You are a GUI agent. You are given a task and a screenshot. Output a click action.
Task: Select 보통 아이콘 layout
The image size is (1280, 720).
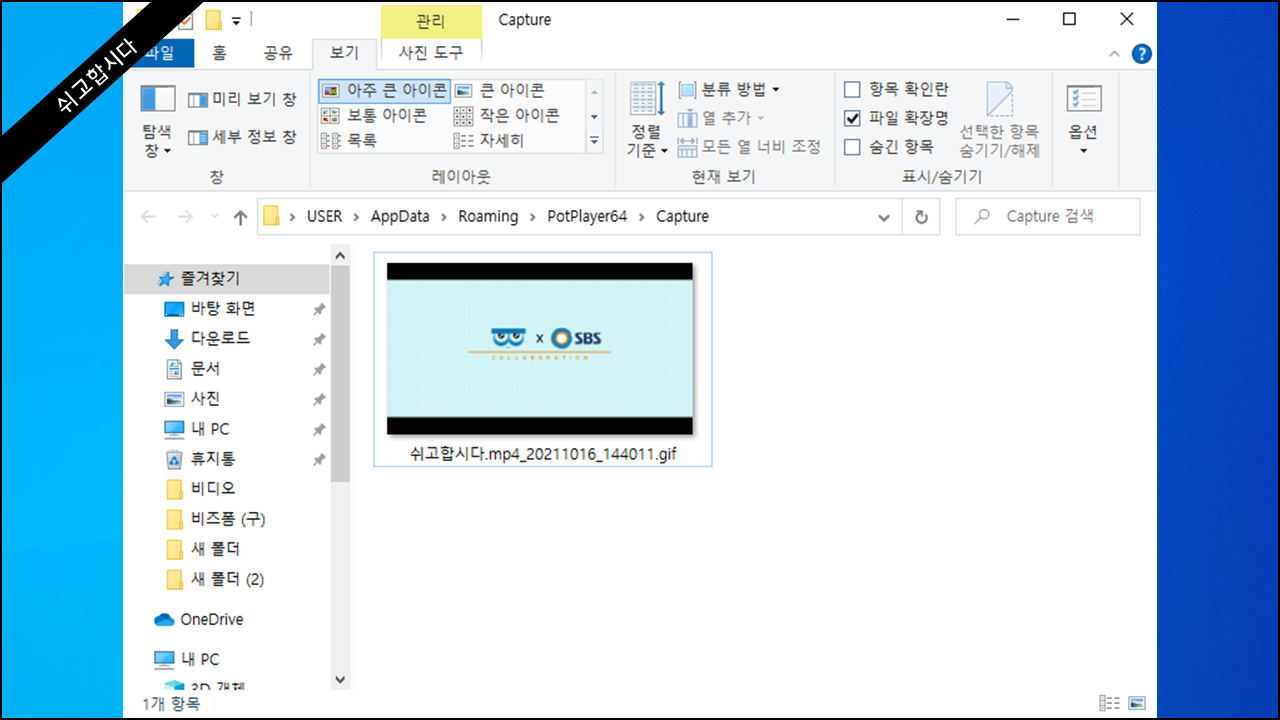[375, 115]
